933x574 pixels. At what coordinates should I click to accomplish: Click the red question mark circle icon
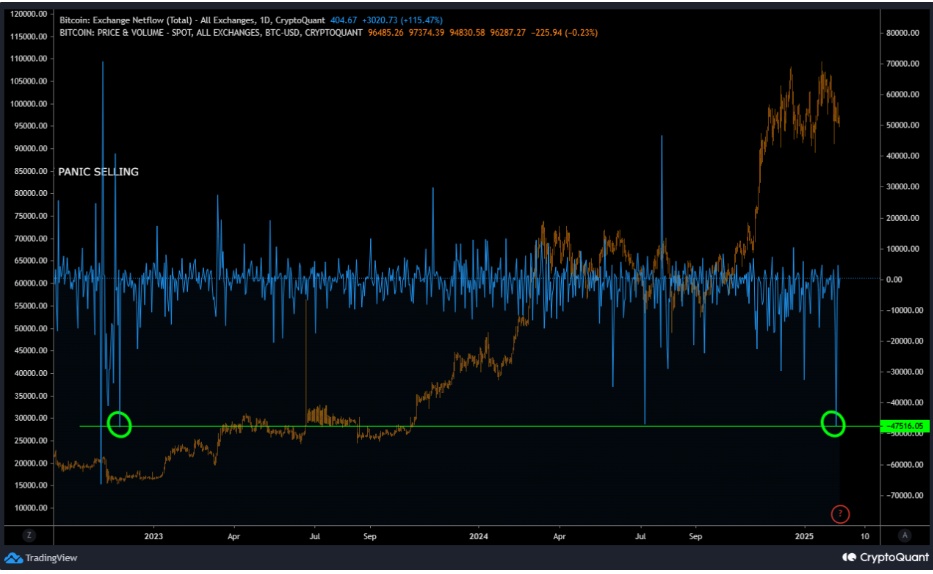[x=840, y=514]
